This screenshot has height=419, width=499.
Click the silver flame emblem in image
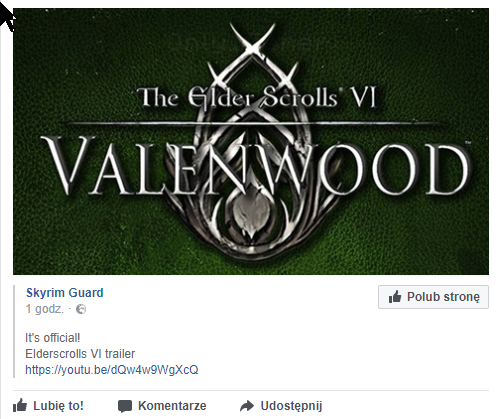click(251, 213)
